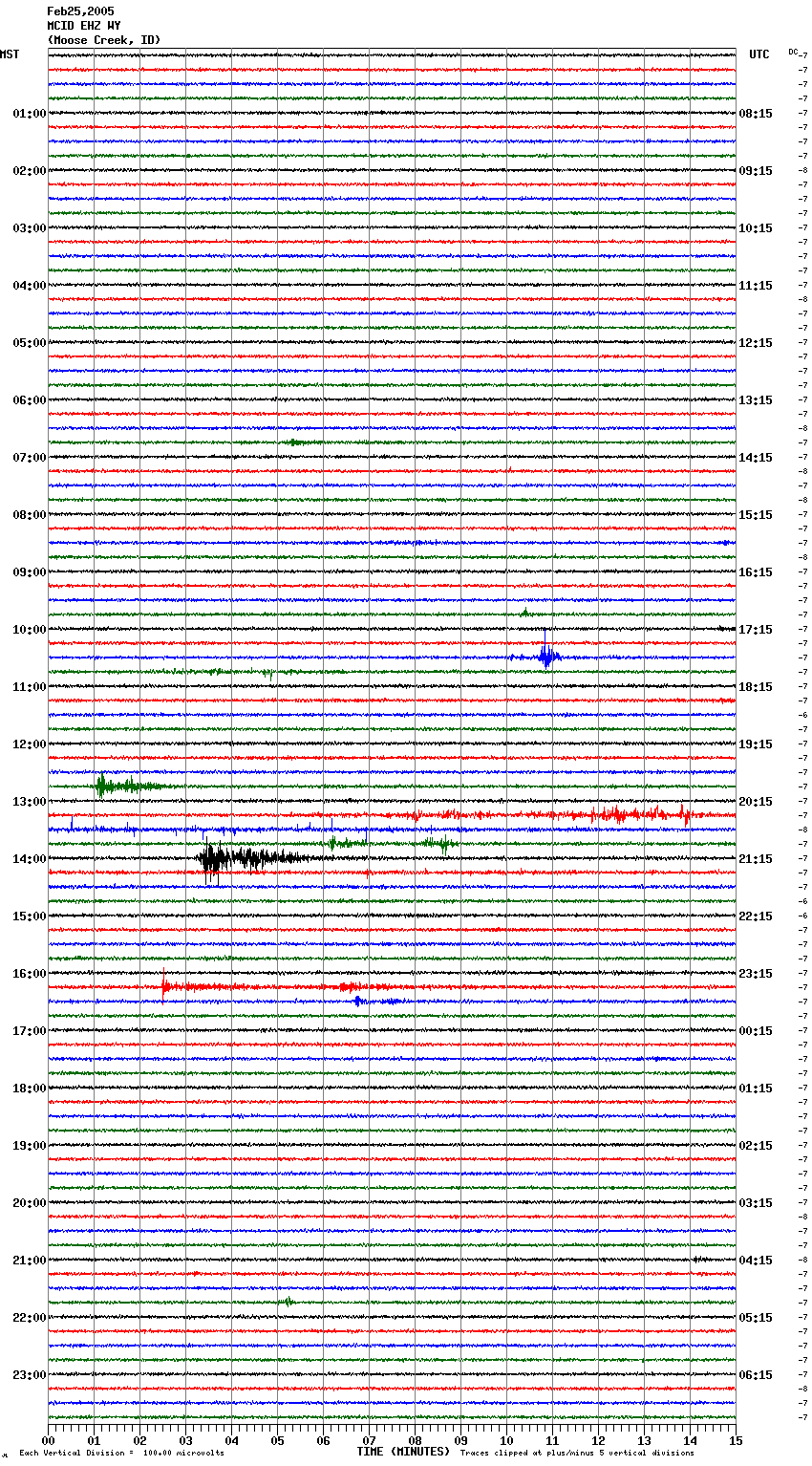Click minute tick "11" on bottom axis
812x1466 pixels.
[x=553, y=1440]
